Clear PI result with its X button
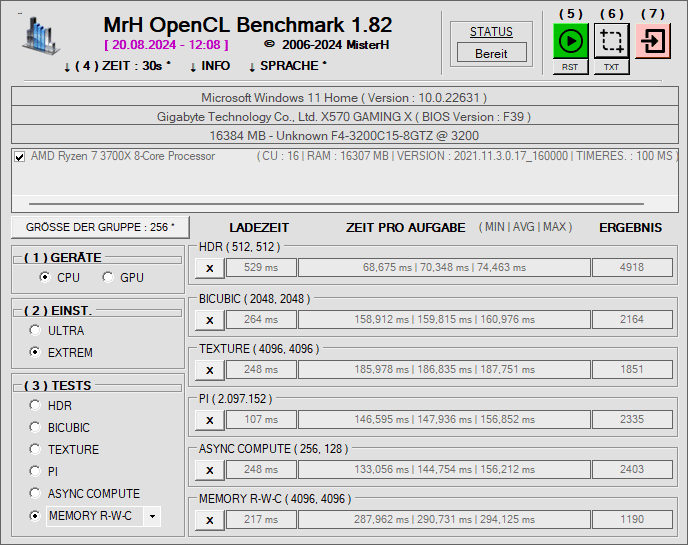The width and height of the screenshot is (688, 545). tap(210, 420)
